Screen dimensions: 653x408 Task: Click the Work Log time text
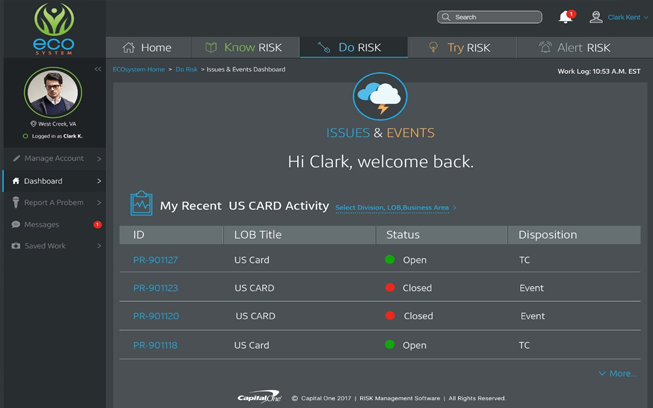pos(599,71)
